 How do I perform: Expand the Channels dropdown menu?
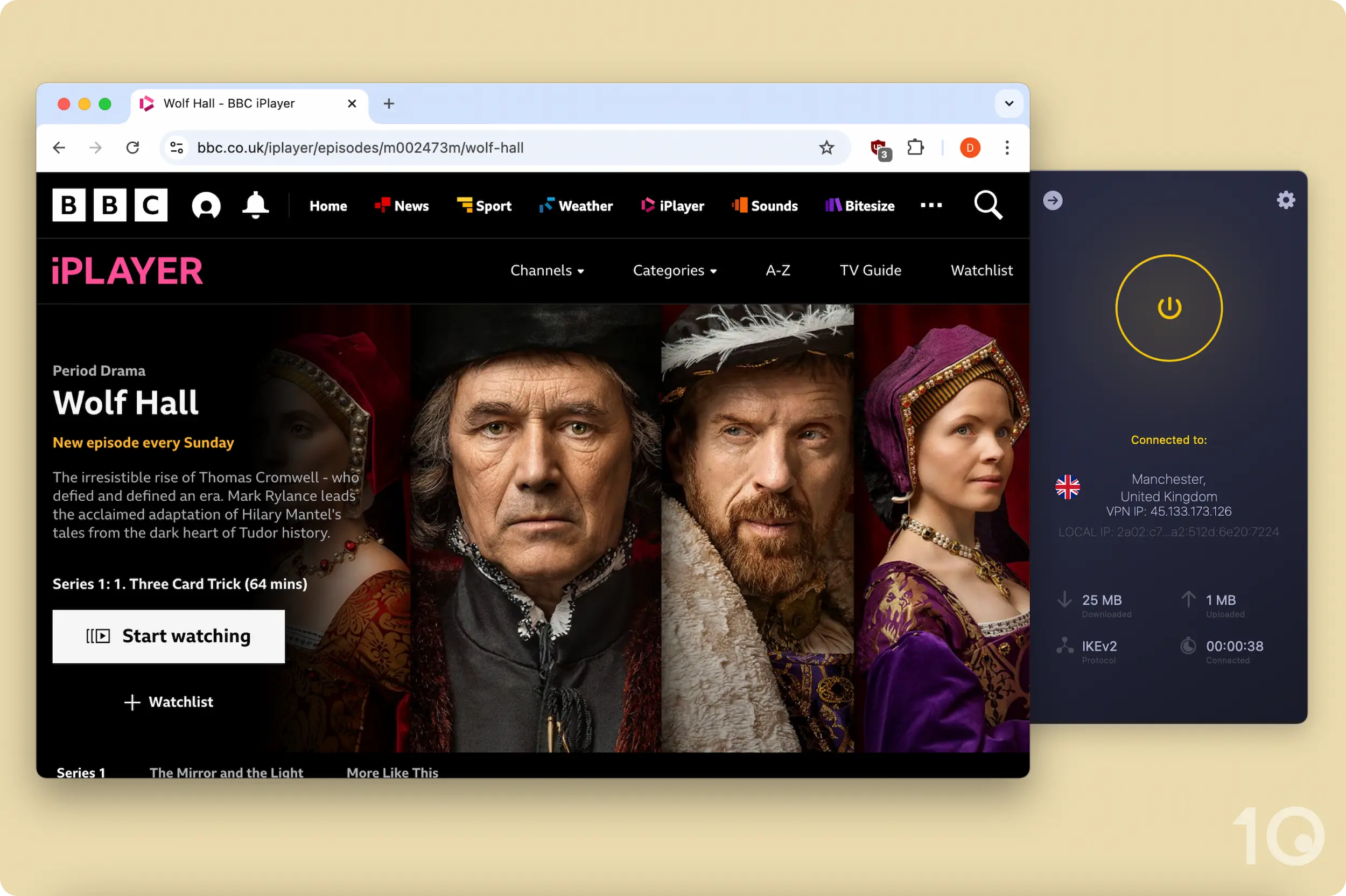point(547,270)
